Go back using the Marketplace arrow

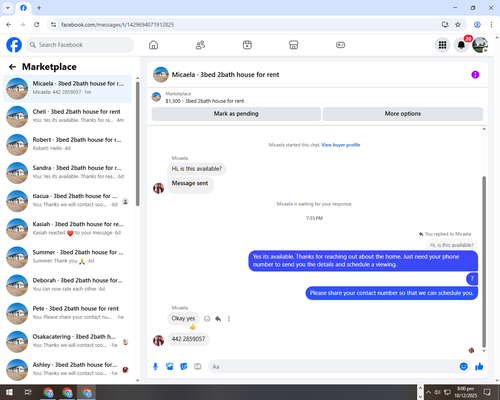[13, 67]
